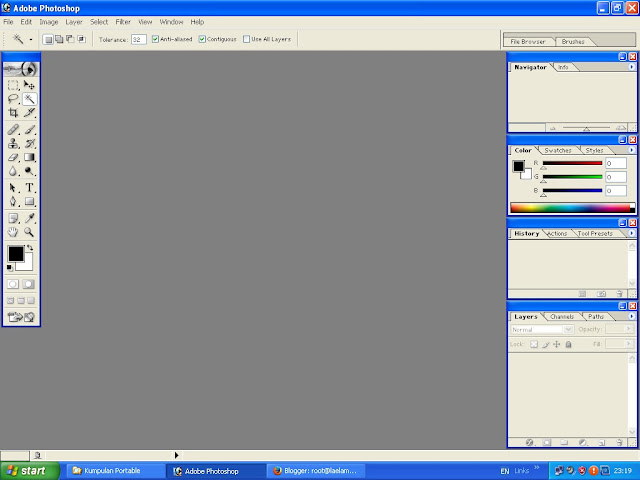
Task: Click the EN language indicator in taskbar
Action: (x=504, y=471)
